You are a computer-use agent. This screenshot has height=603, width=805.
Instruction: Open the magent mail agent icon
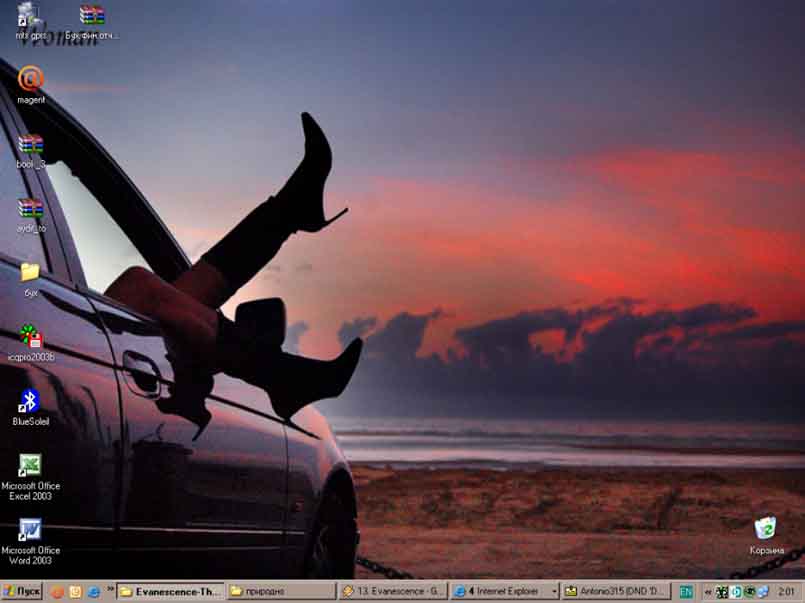click(30, 79)
